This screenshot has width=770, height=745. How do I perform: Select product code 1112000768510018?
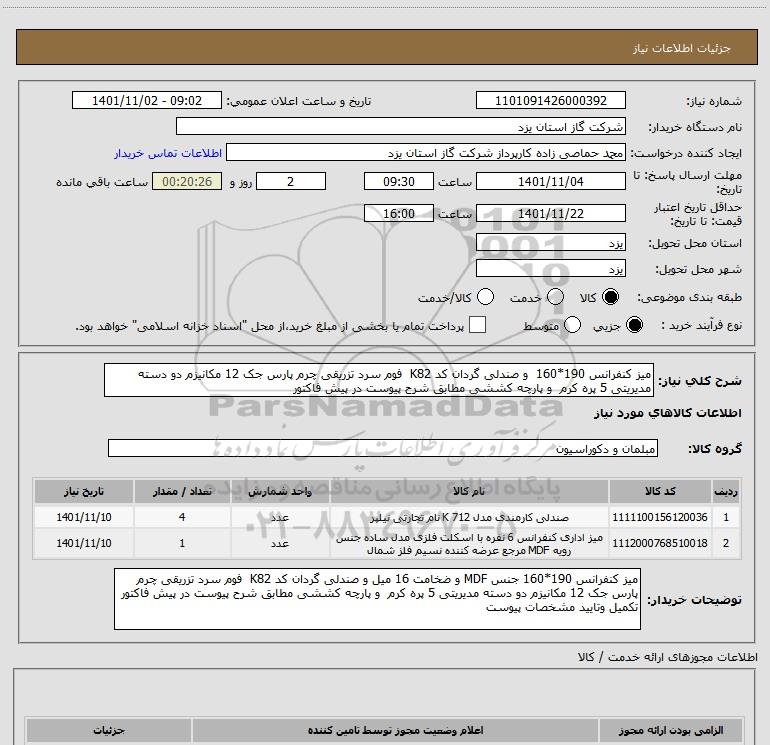[660, 543]
